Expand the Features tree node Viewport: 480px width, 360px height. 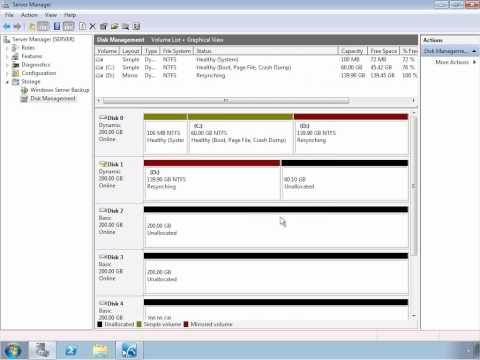[x=7, y=56]
